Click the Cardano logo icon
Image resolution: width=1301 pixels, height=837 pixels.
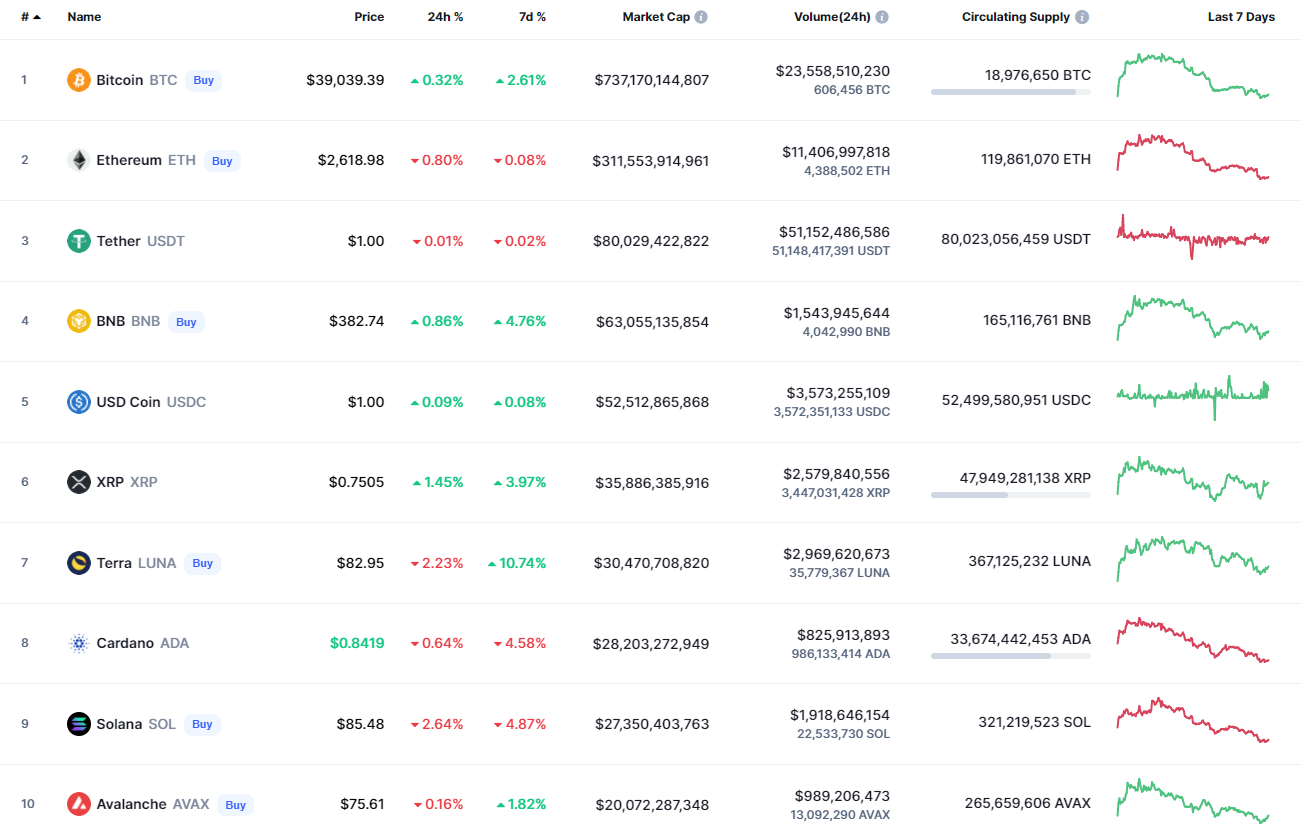tap(79, 643)
